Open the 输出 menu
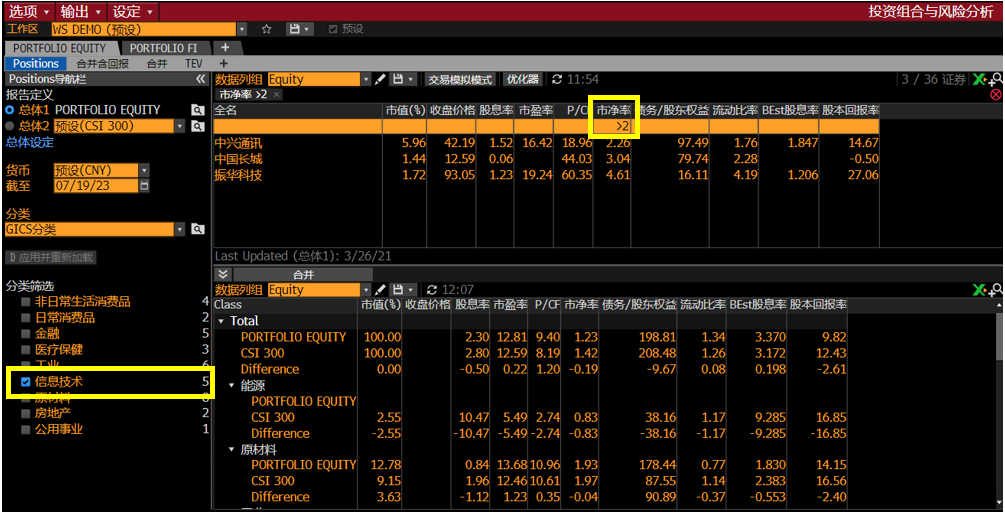This screenshot has width=1005, height=513. pos(80,11)
